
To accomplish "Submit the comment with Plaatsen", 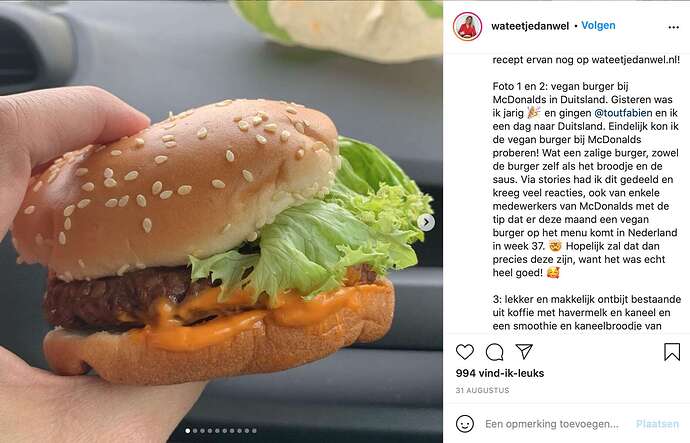I will 657,424.
